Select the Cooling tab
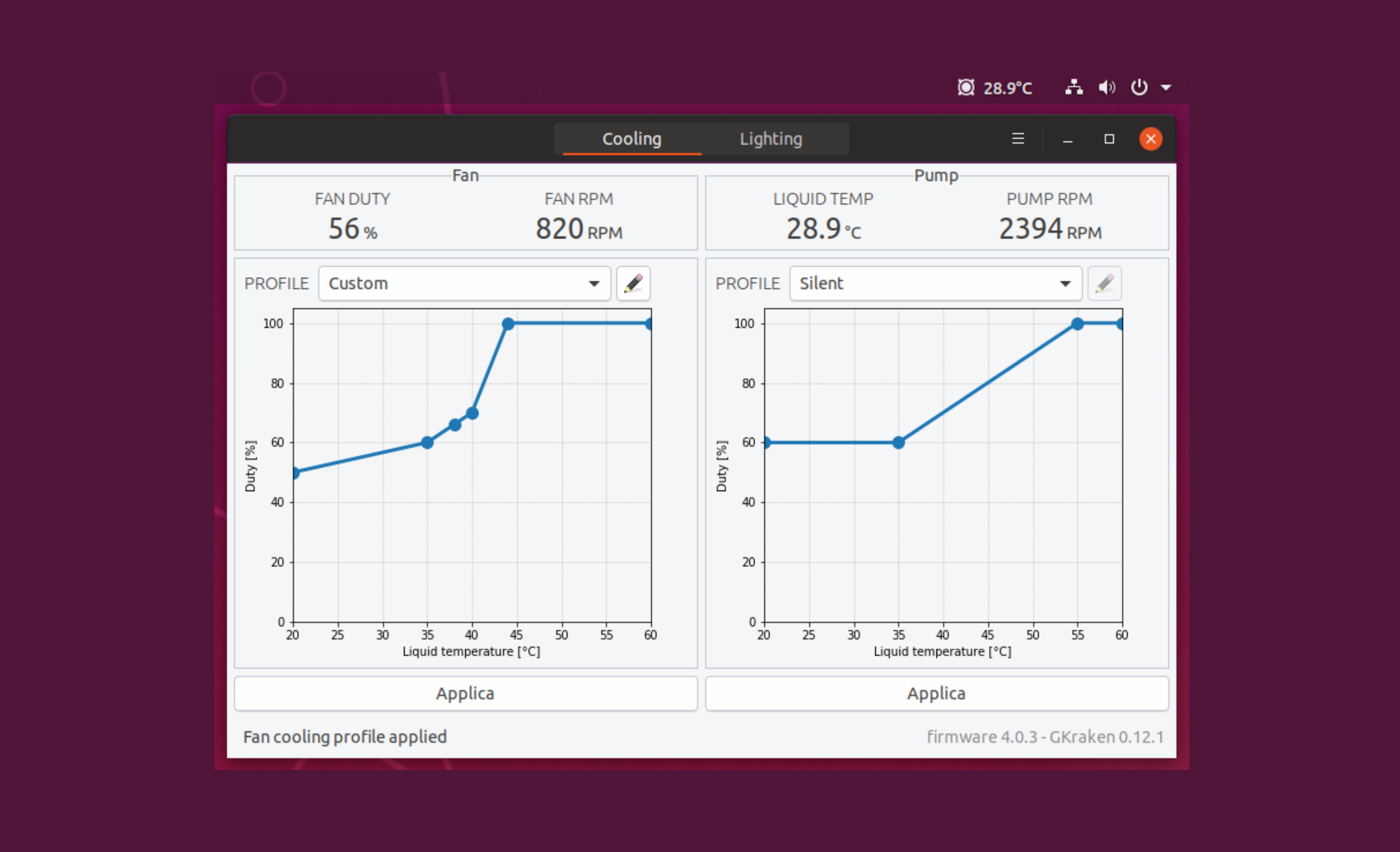The image size is (1400, 852). (631, 139)
